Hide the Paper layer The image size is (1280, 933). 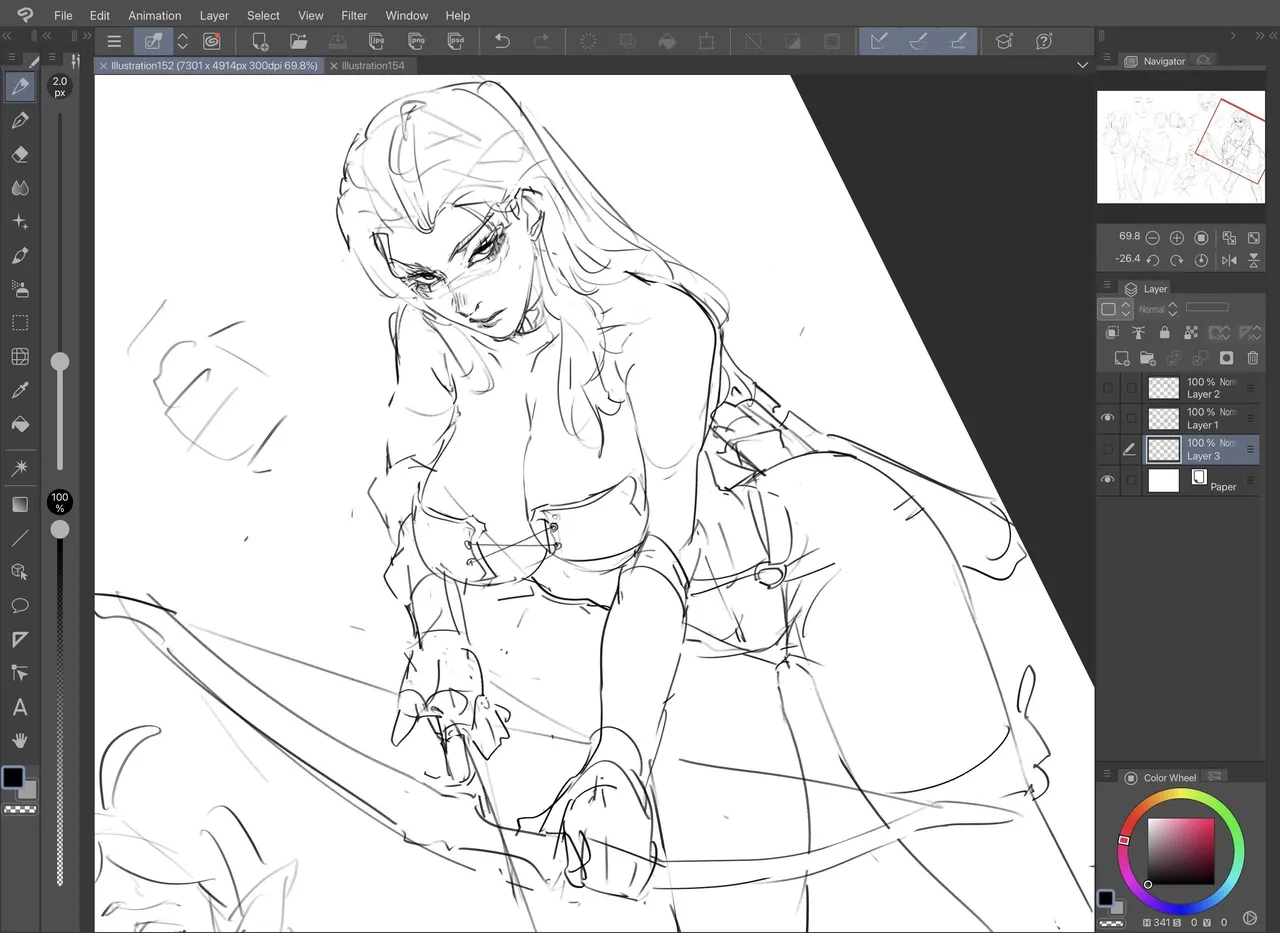(x=1107, y=480)
